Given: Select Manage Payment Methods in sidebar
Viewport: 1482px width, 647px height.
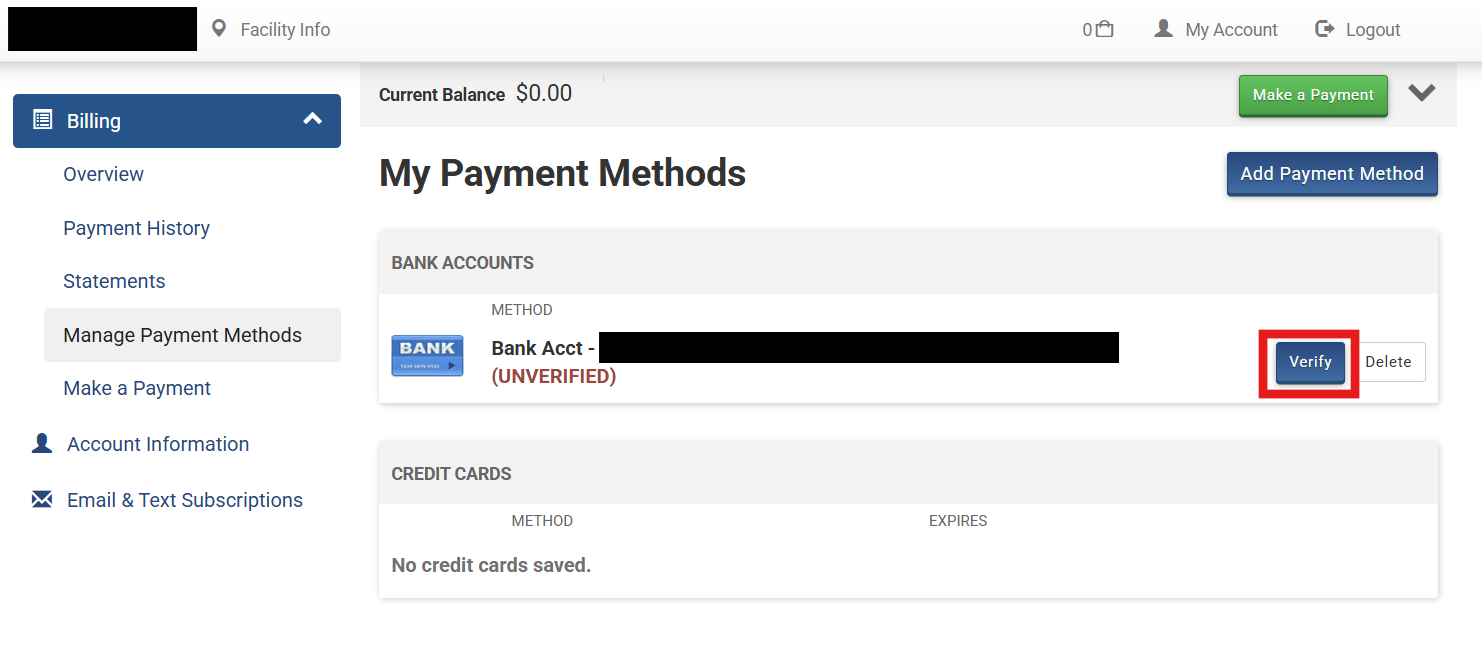Looking at the screenshot, I should tap(182, 335).
